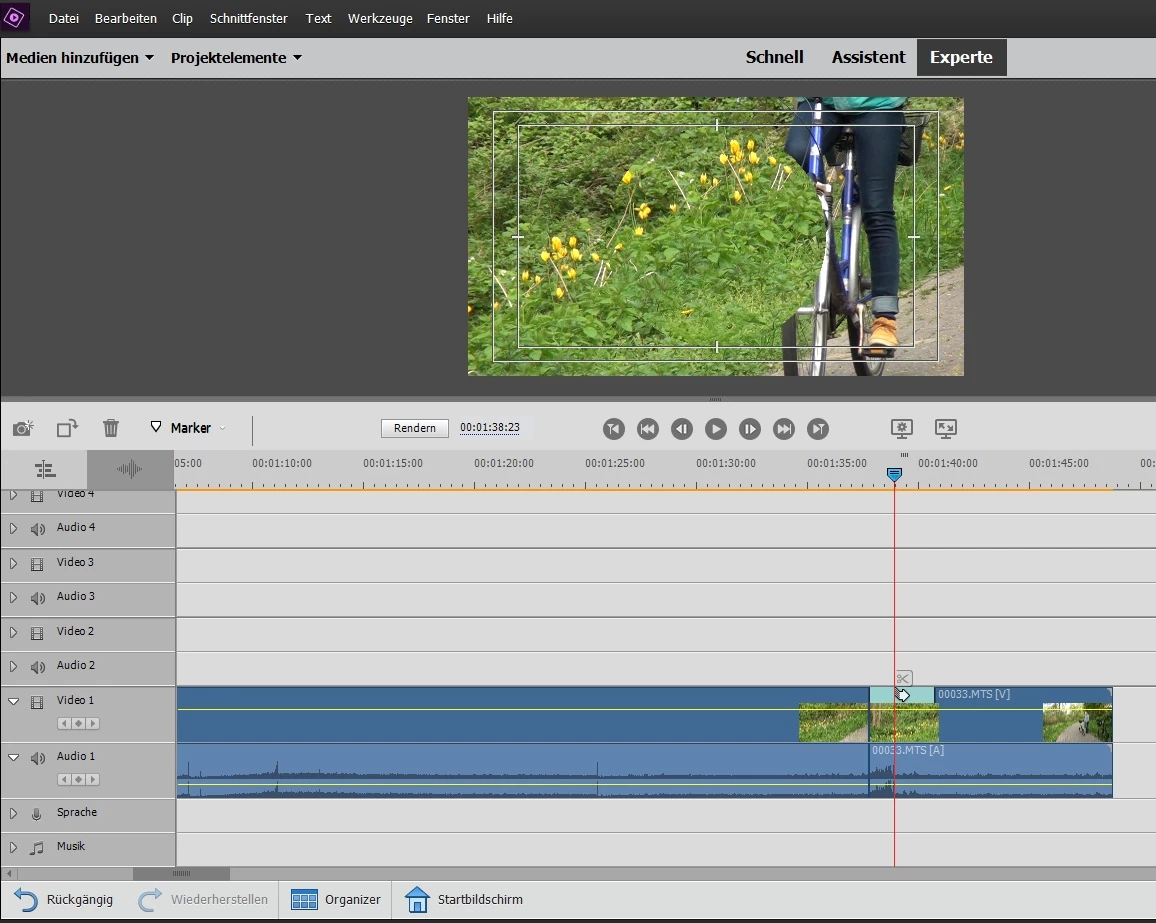Click the Rendern button
1156x923 pixels.
coord(414,428)
